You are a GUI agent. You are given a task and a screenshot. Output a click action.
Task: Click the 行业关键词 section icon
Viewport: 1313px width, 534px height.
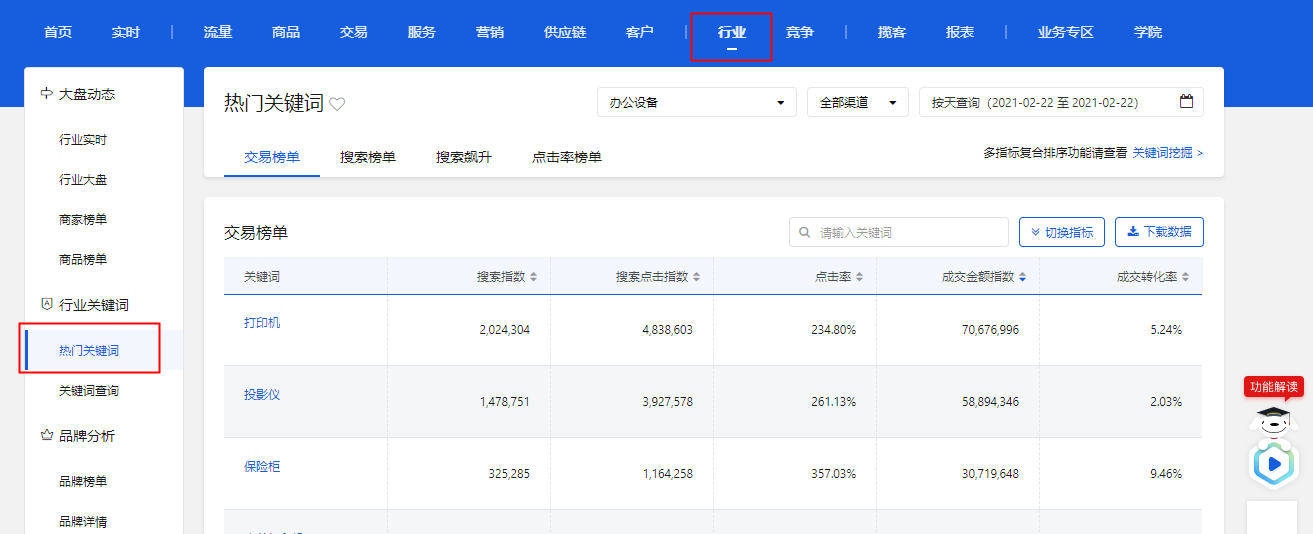46,303
